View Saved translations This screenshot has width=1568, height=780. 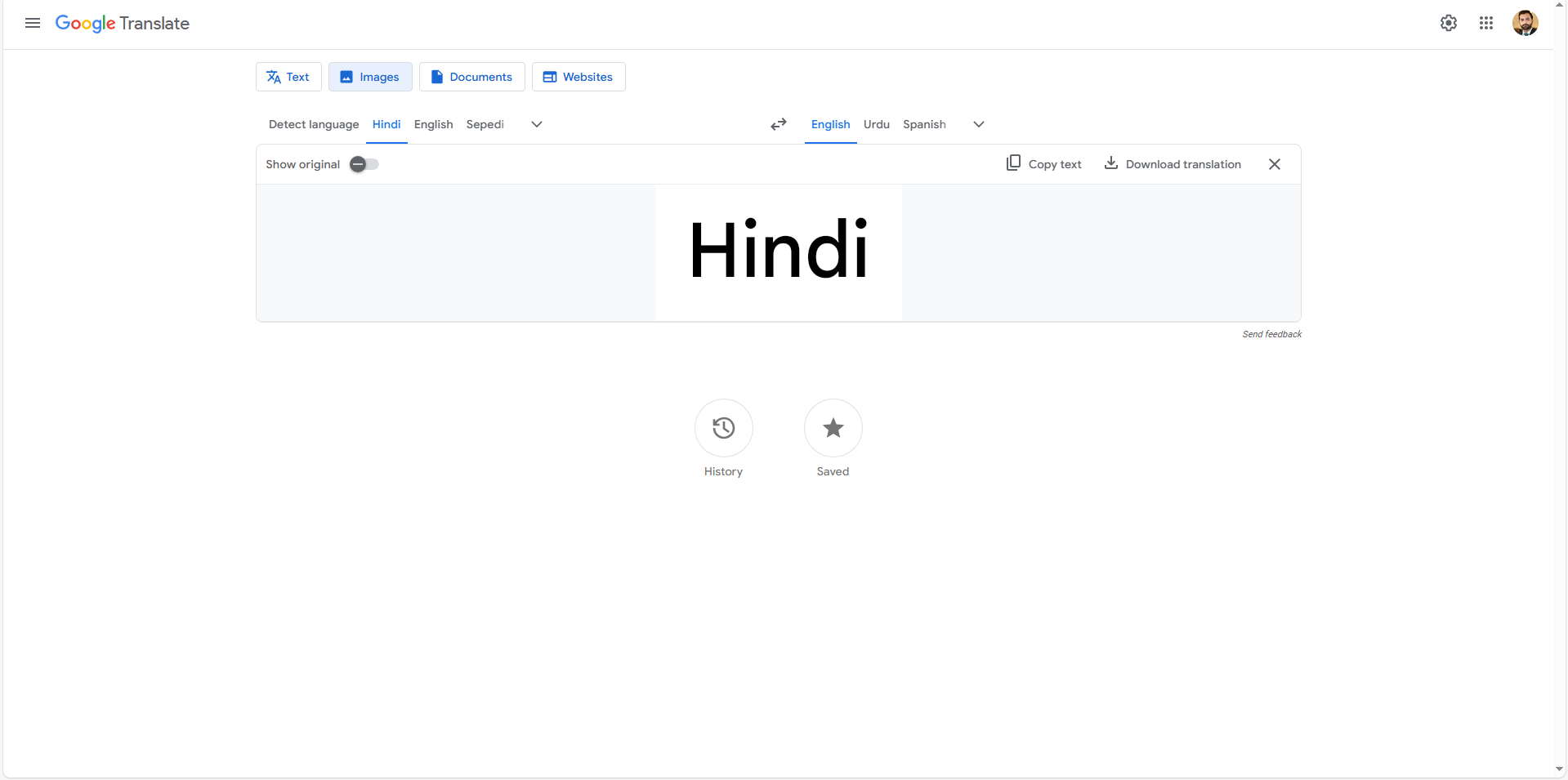point(832,428)
